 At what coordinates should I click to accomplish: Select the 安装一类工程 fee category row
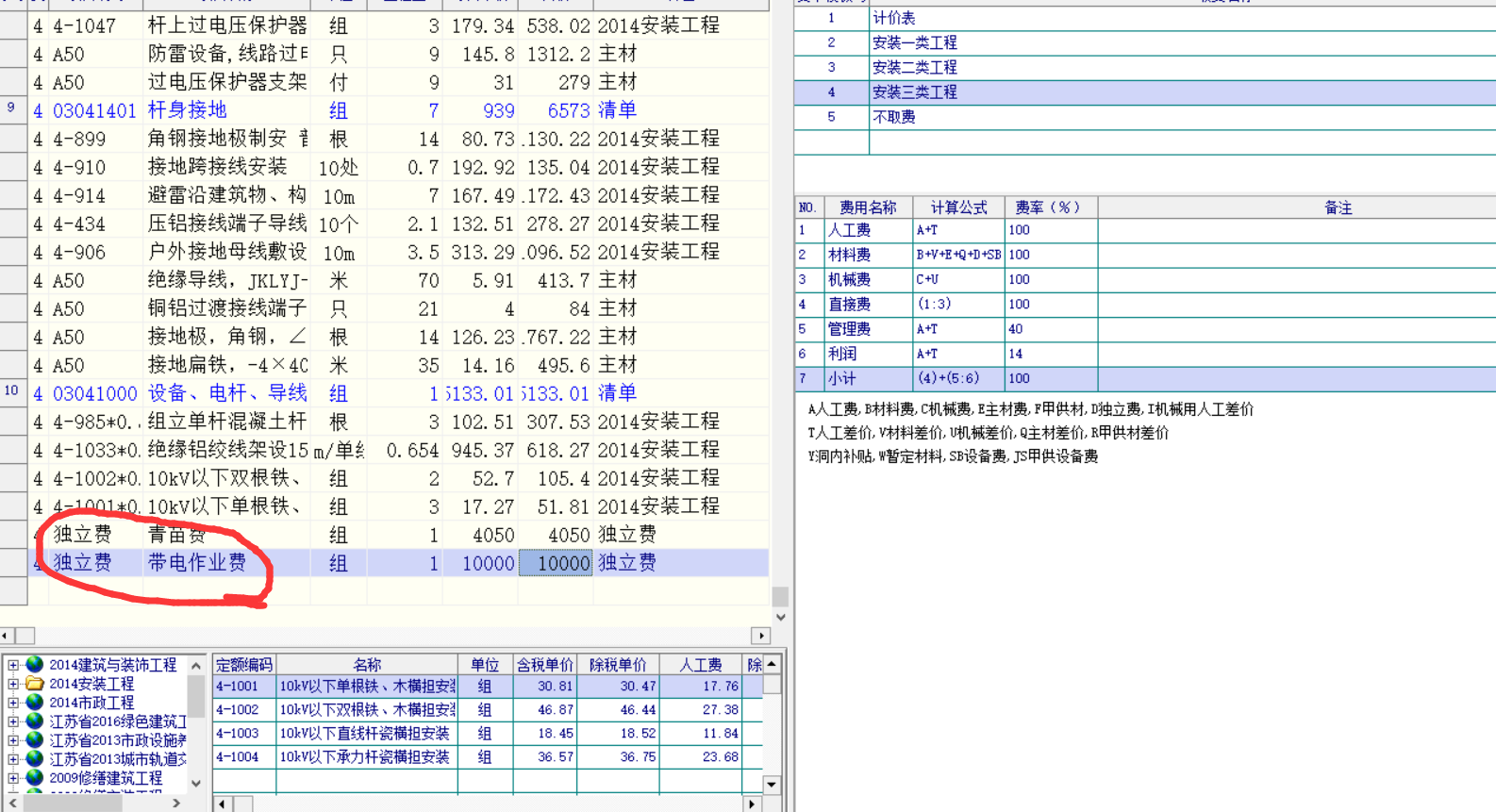click(x=1144, y=42)
